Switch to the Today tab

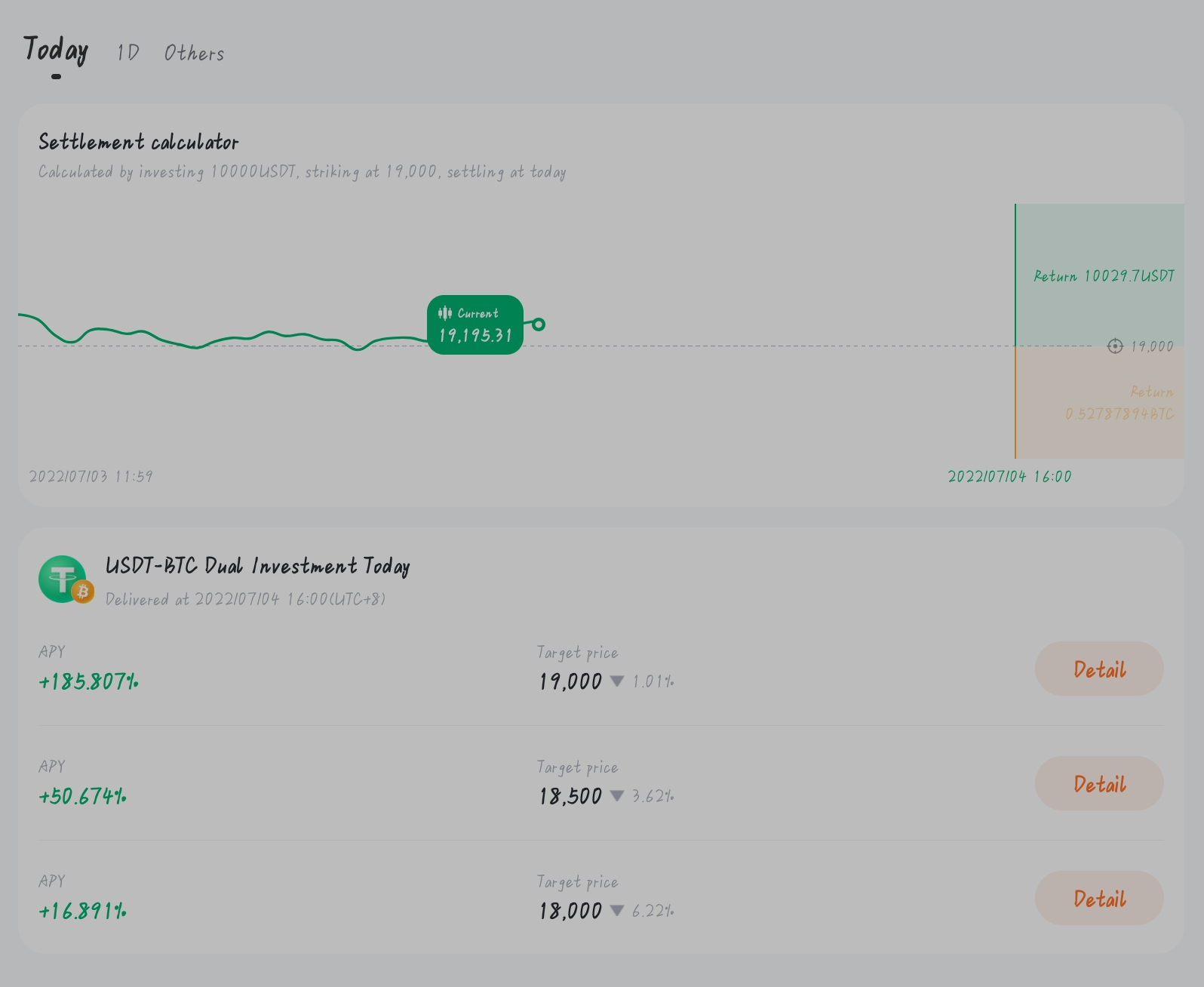tap(56, 51)
